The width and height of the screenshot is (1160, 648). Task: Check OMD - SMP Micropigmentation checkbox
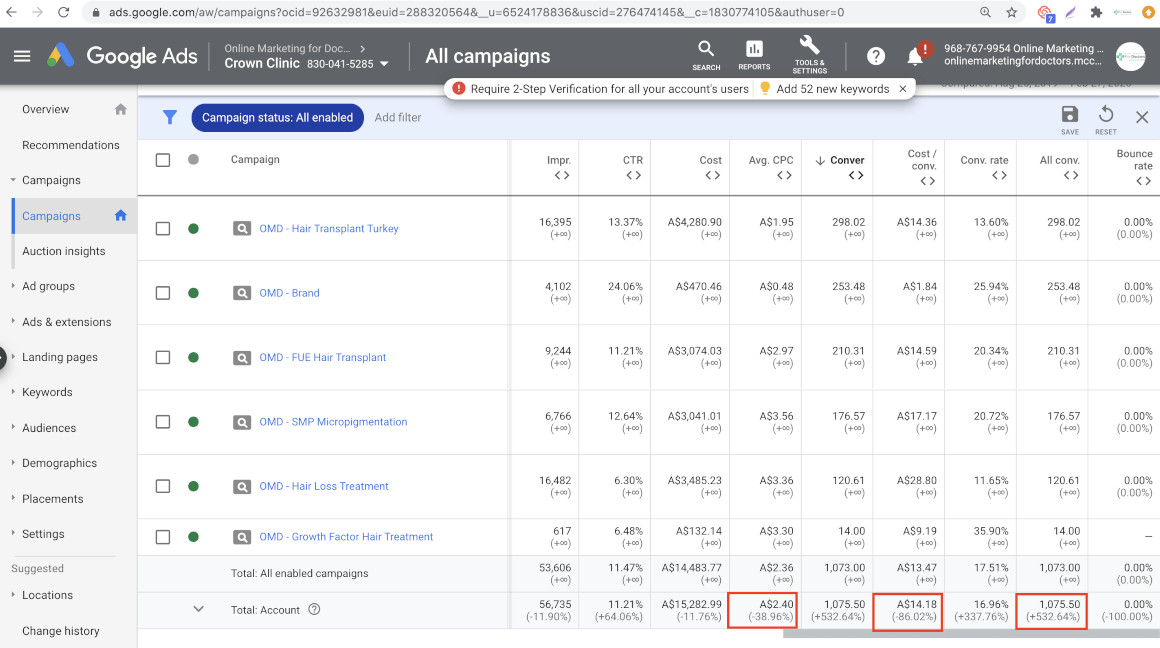(163, 422)
